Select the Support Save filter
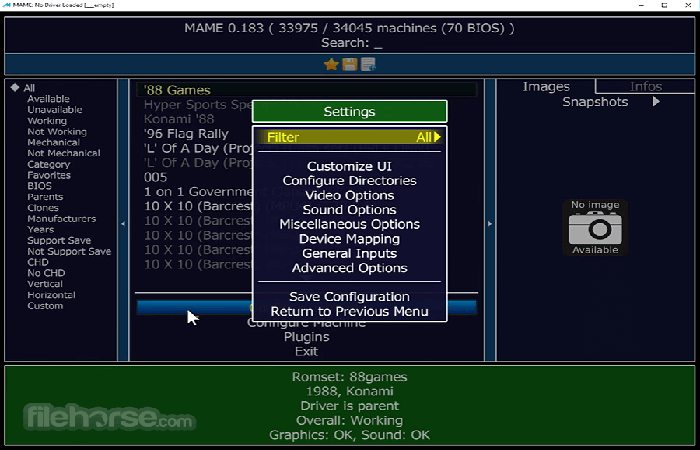 pyautogui.click(x=59, y=241)
